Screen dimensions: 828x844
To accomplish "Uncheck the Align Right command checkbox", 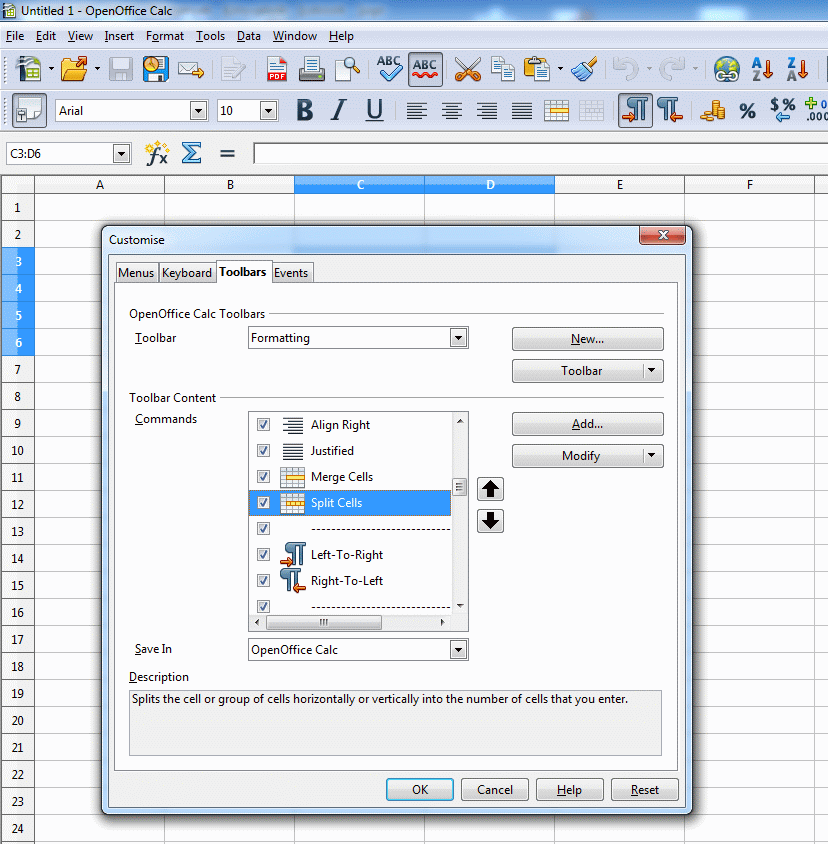I will click(x=264, y=425).
